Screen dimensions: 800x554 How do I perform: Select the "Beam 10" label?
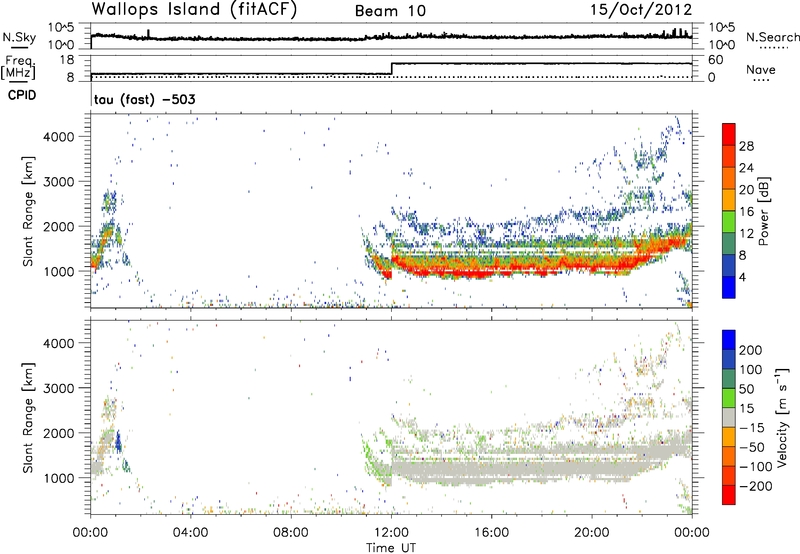pyautogui.click(x=390, y=11)
